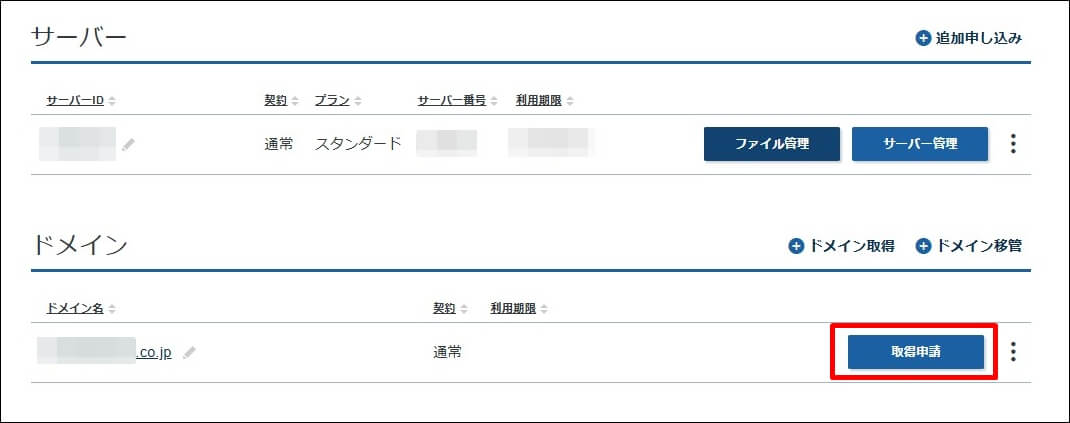
Task: Sort by サーバーID column arrows
Action: point(112,101)
